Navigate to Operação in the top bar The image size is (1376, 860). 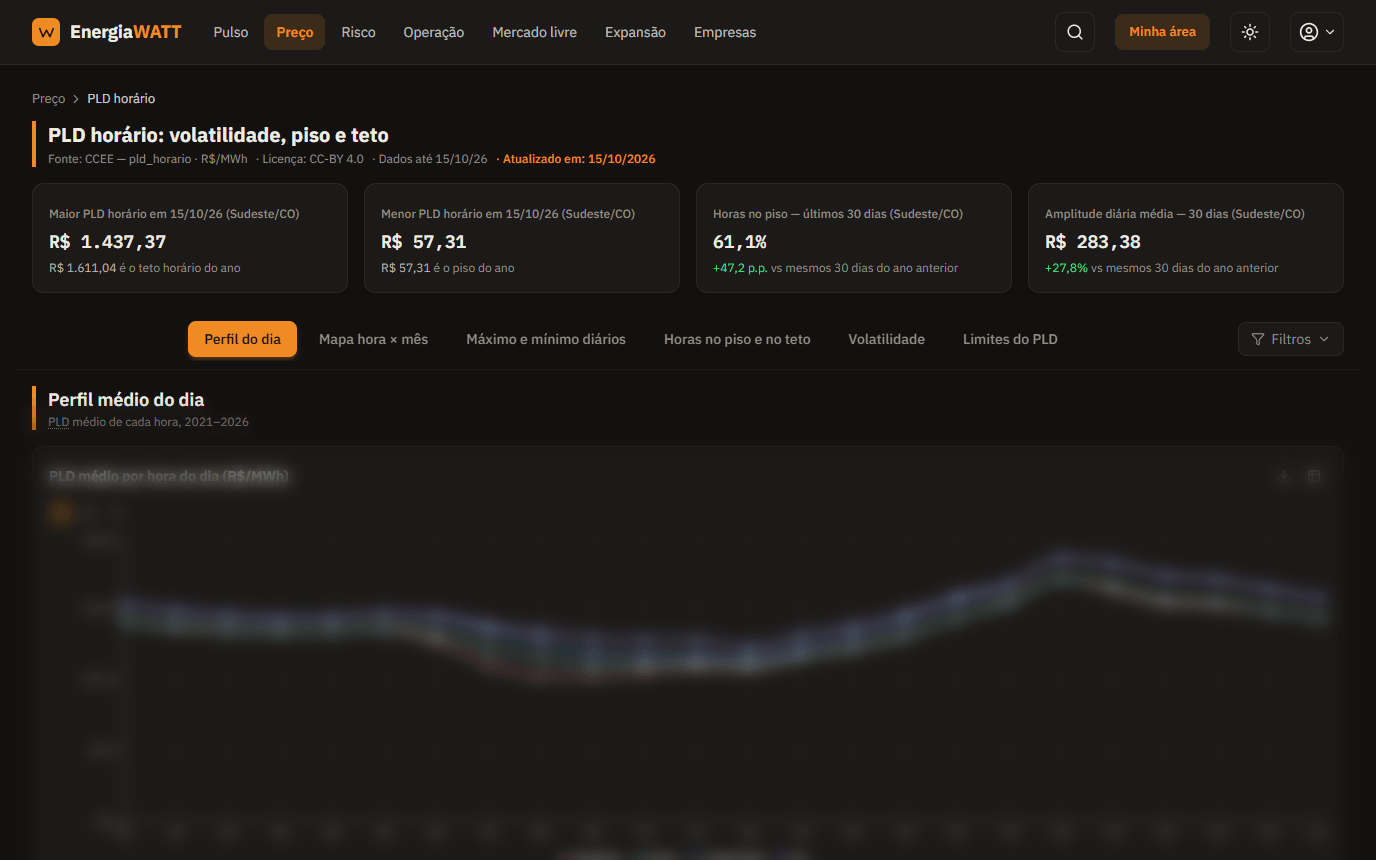pos(434,32)
